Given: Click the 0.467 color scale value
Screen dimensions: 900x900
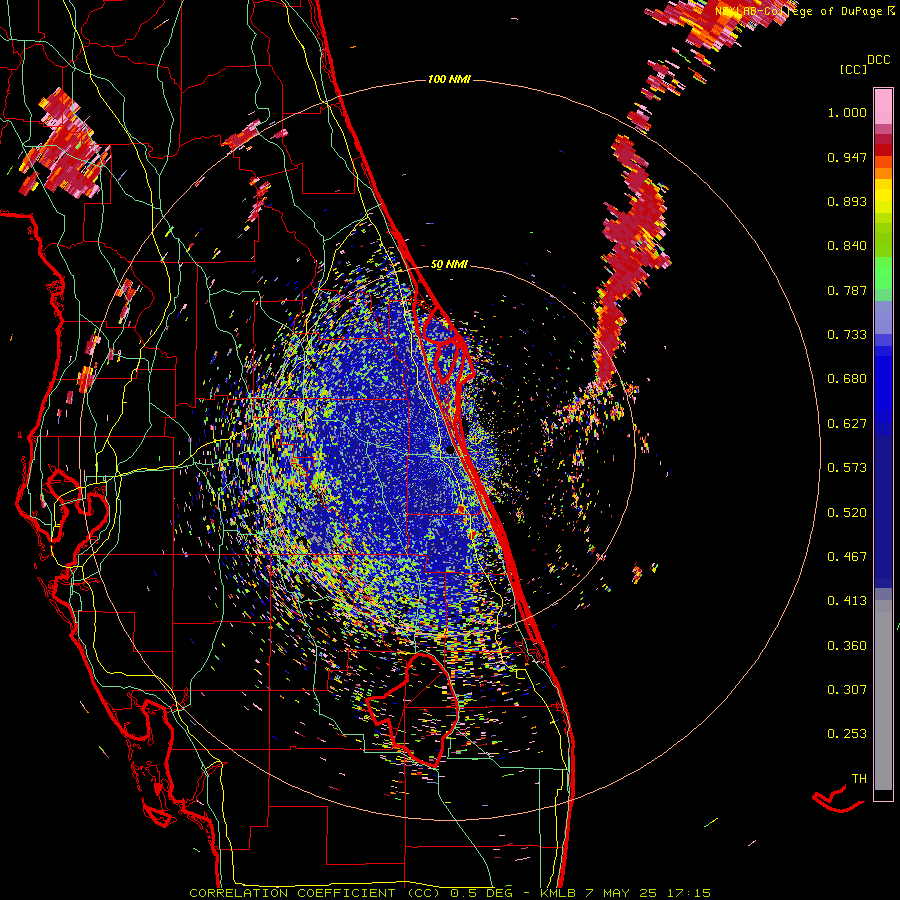Looking at the screenshot, I should [847, 557].
